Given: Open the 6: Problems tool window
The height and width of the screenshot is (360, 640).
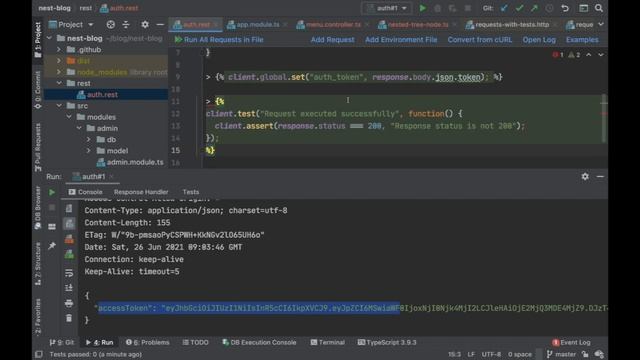Looking at the screenshot, I should point(147,342).
